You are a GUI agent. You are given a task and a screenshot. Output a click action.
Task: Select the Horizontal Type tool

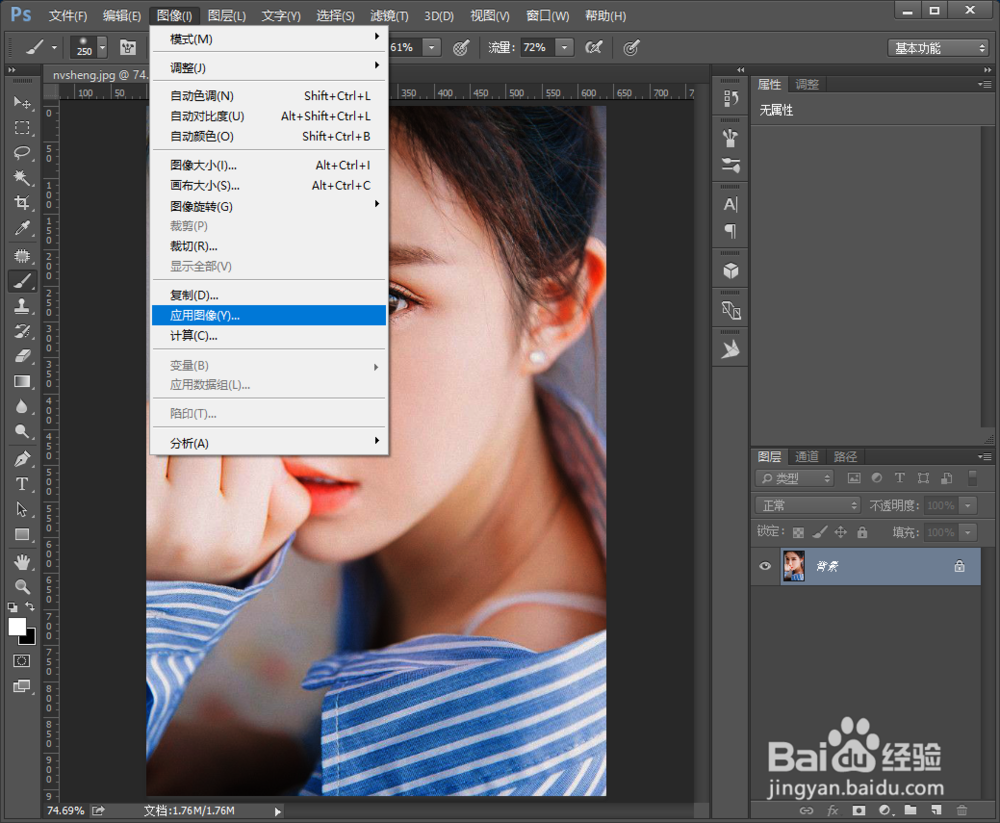coord(22,484)
